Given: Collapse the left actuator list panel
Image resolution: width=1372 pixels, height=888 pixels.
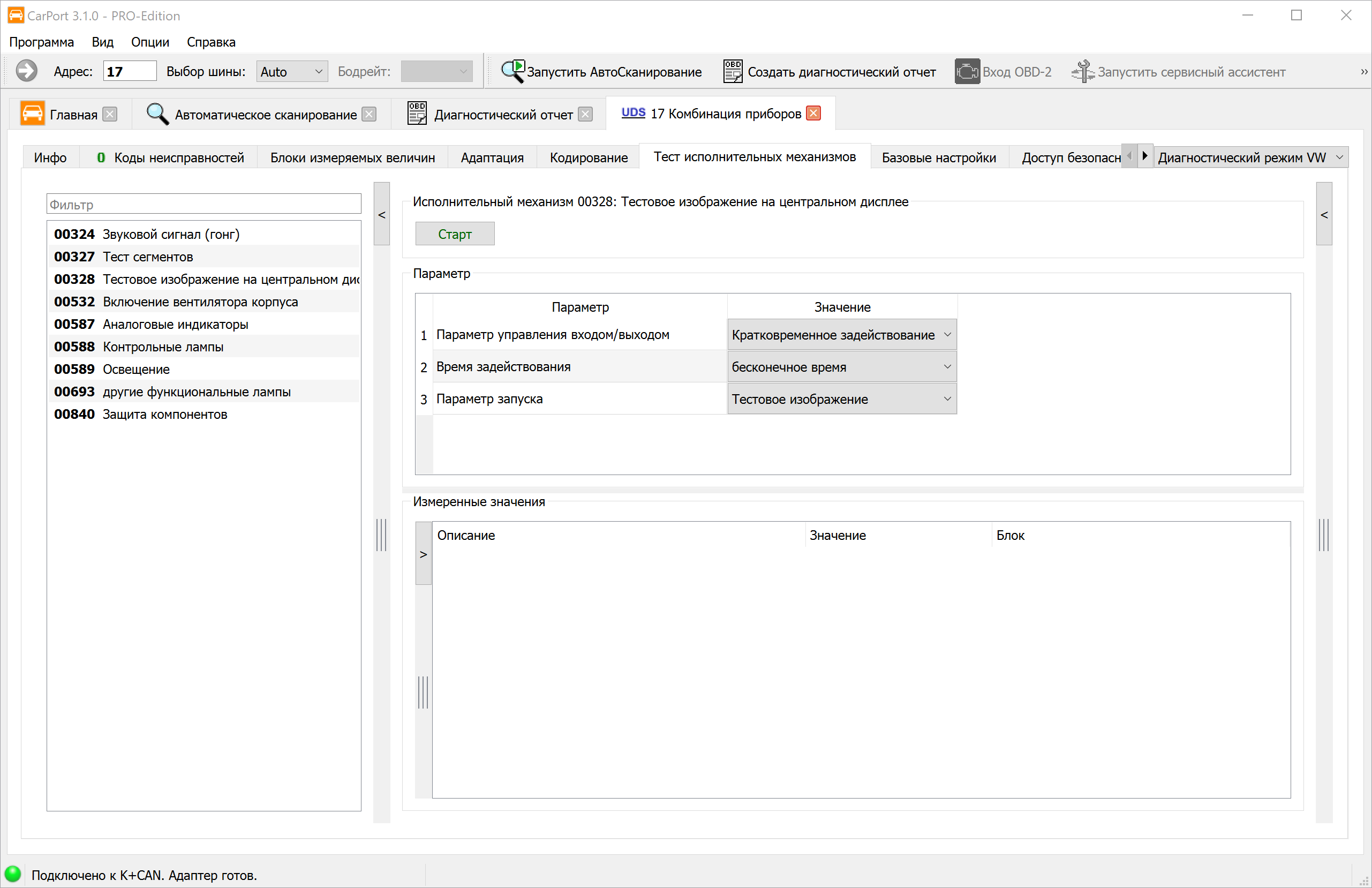Looking at the screenshot, I should pyautogui.click(x=382, y=215).
